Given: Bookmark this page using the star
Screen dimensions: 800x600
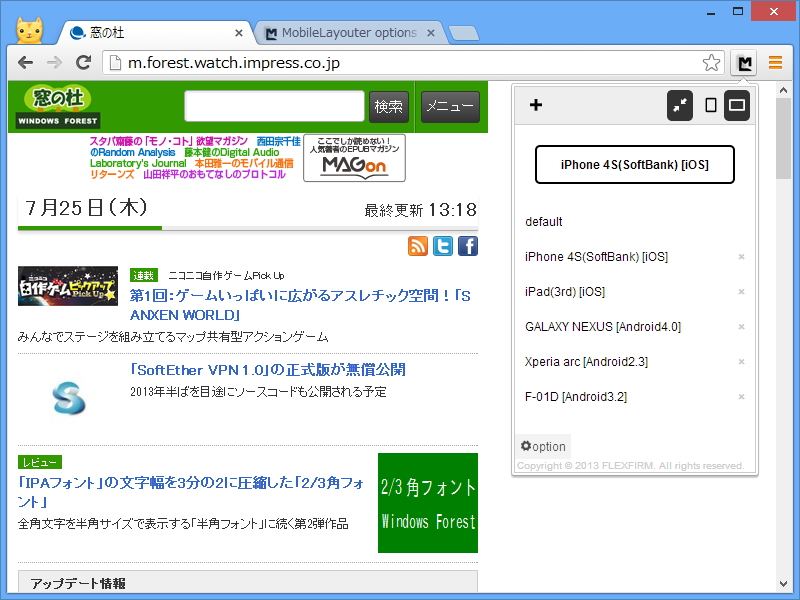Looking at the screenshot, I should (x=711, y=62).
